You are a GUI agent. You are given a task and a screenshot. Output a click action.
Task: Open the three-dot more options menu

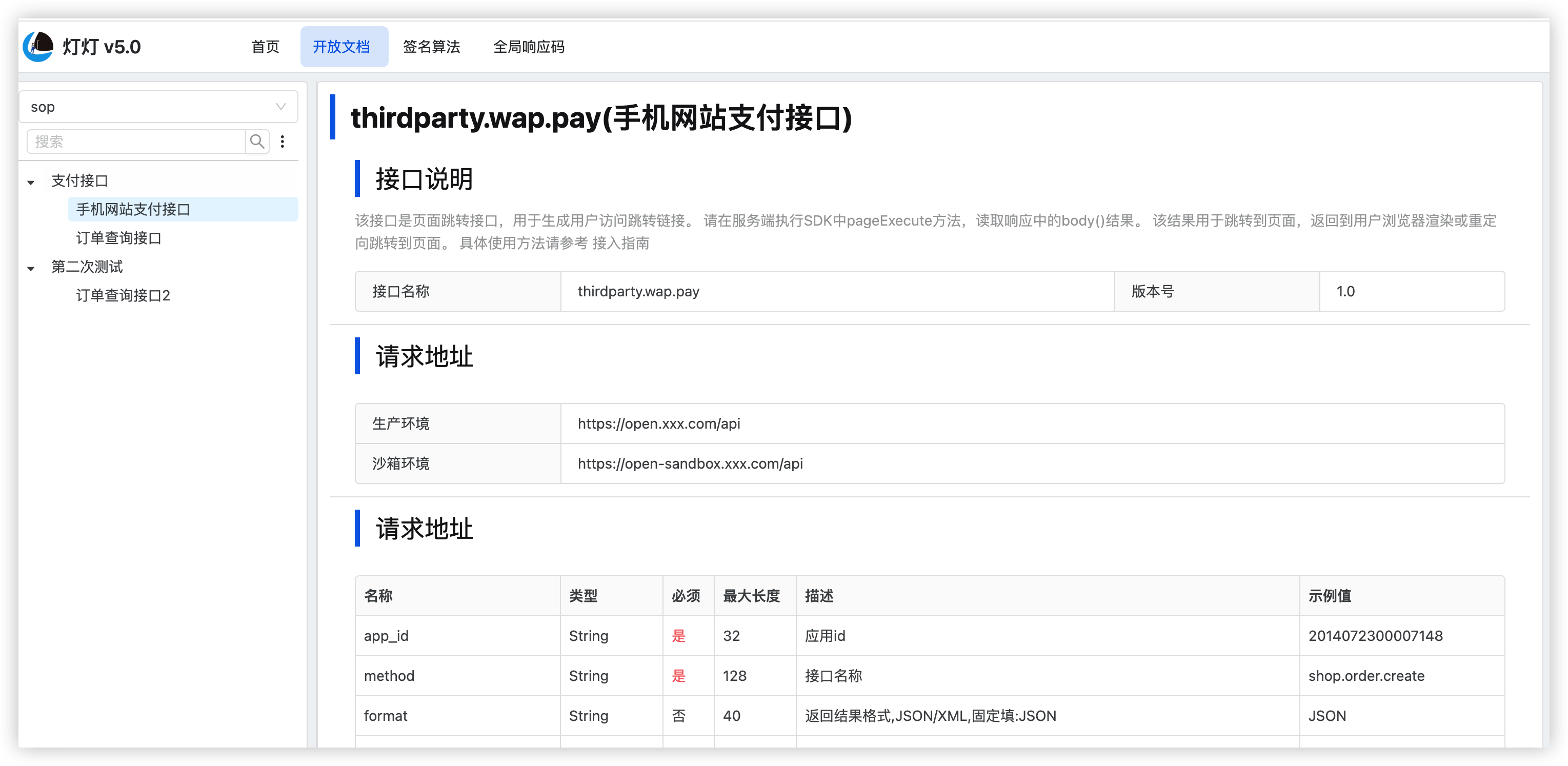tap(283, 142)
